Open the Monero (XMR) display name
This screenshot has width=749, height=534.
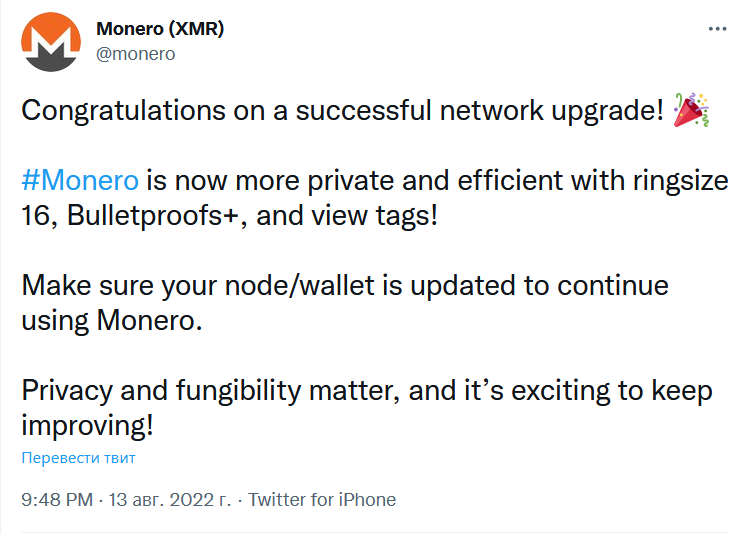(x=159, y=29)
